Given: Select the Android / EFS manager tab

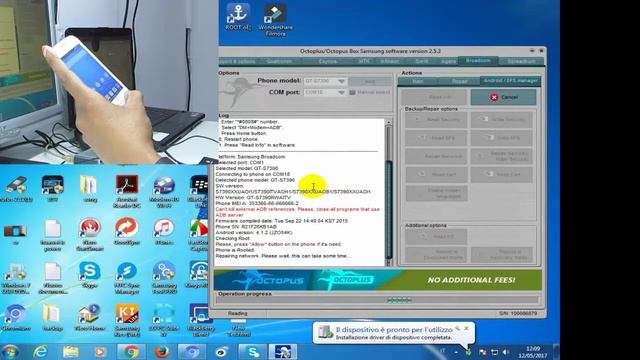Looking at the screenshot, I should point(510,81).
